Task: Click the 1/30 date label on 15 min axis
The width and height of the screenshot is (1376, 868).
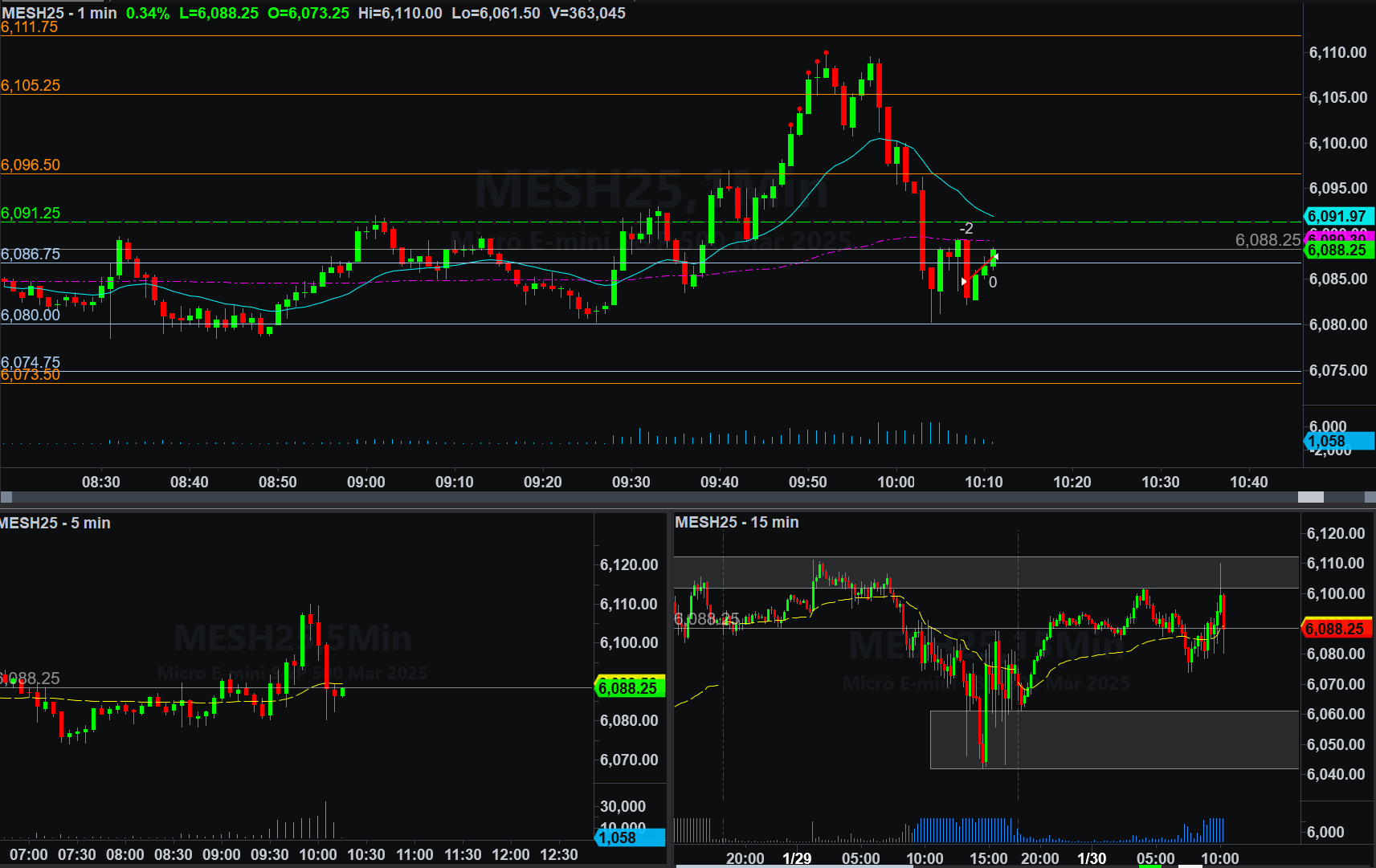Action: coord(1091,858)
